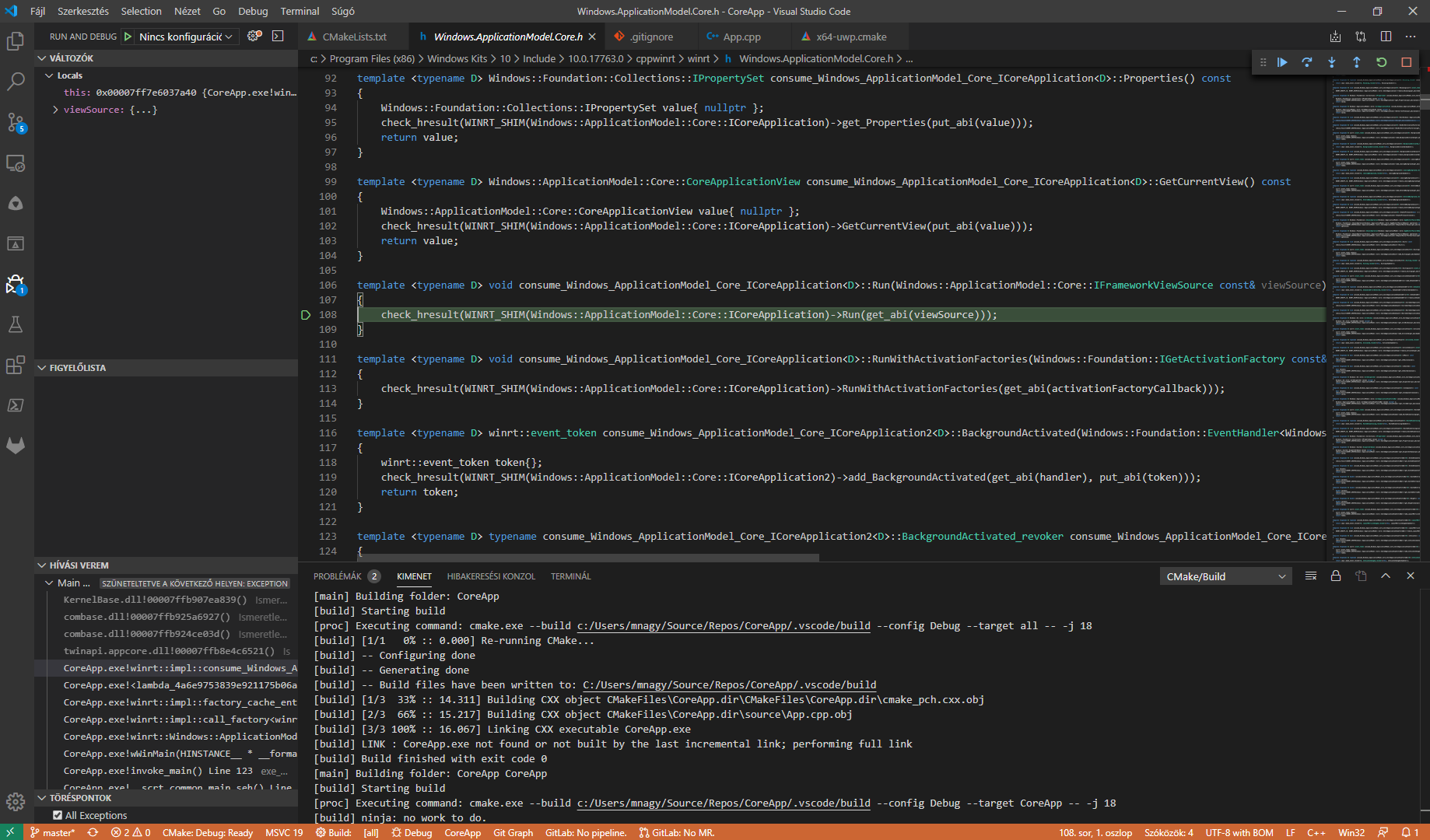
Task: Continue debugging from the debug toolbar
Action: 1282,62
